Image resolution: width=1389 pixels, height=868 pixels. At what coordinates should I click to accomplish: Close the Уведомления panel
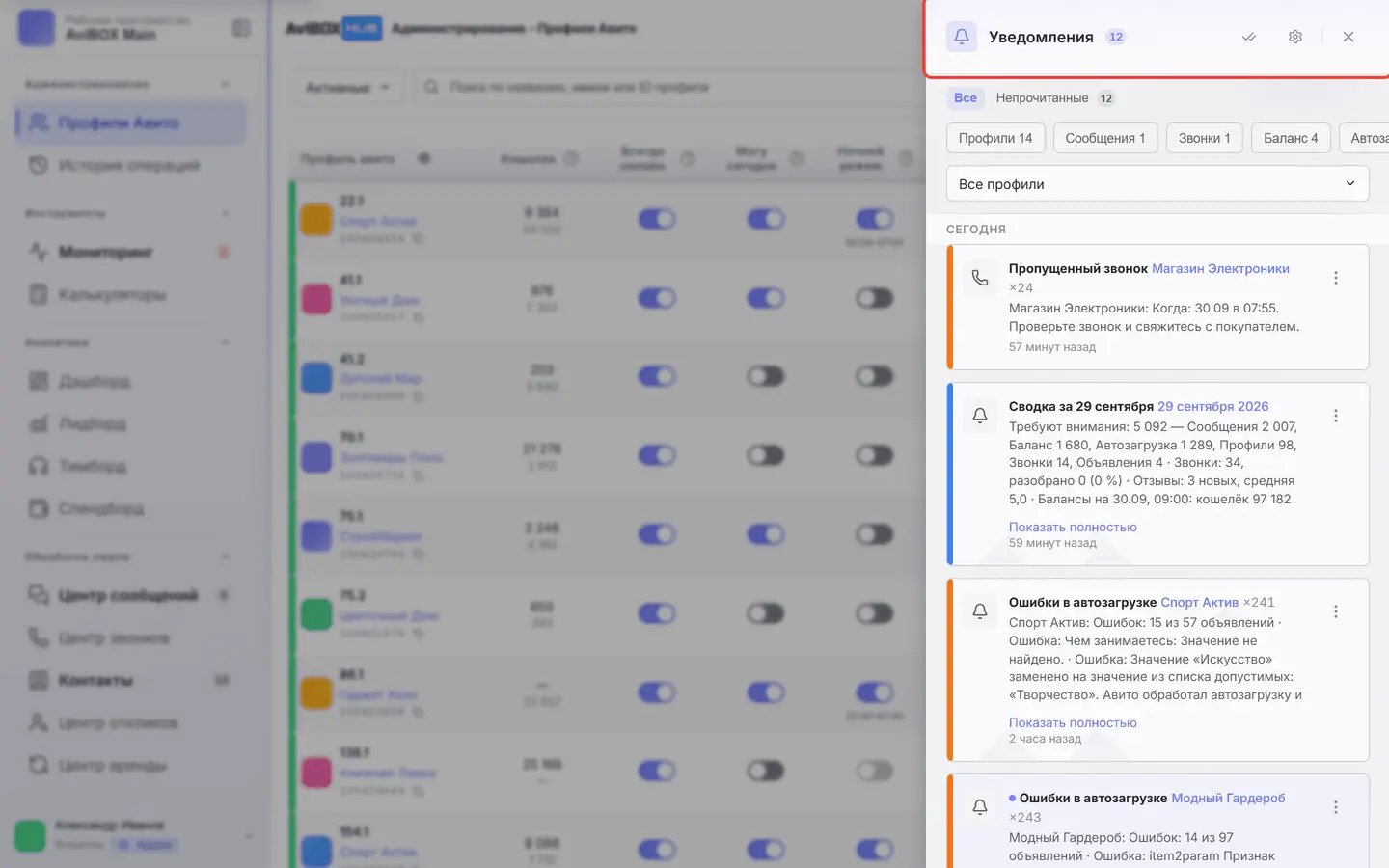click(1348, 37)
